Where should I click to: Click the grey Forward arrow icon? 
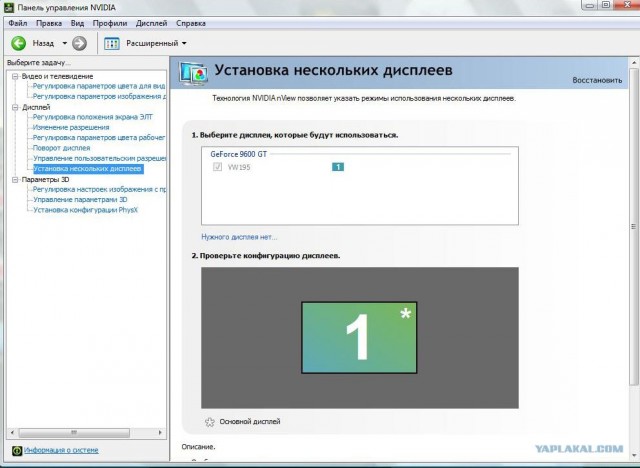(x=79, y=43)
